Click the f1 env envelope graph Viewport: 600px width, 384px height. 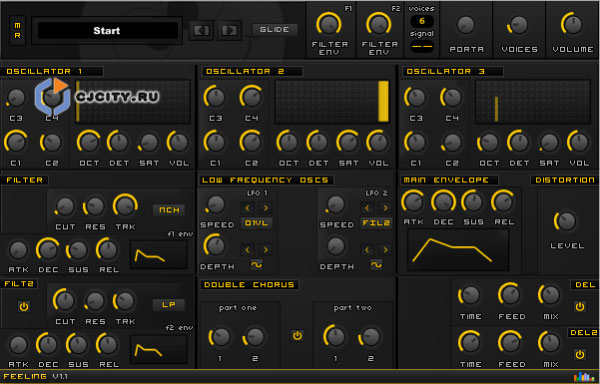click(x=159, y=254)
